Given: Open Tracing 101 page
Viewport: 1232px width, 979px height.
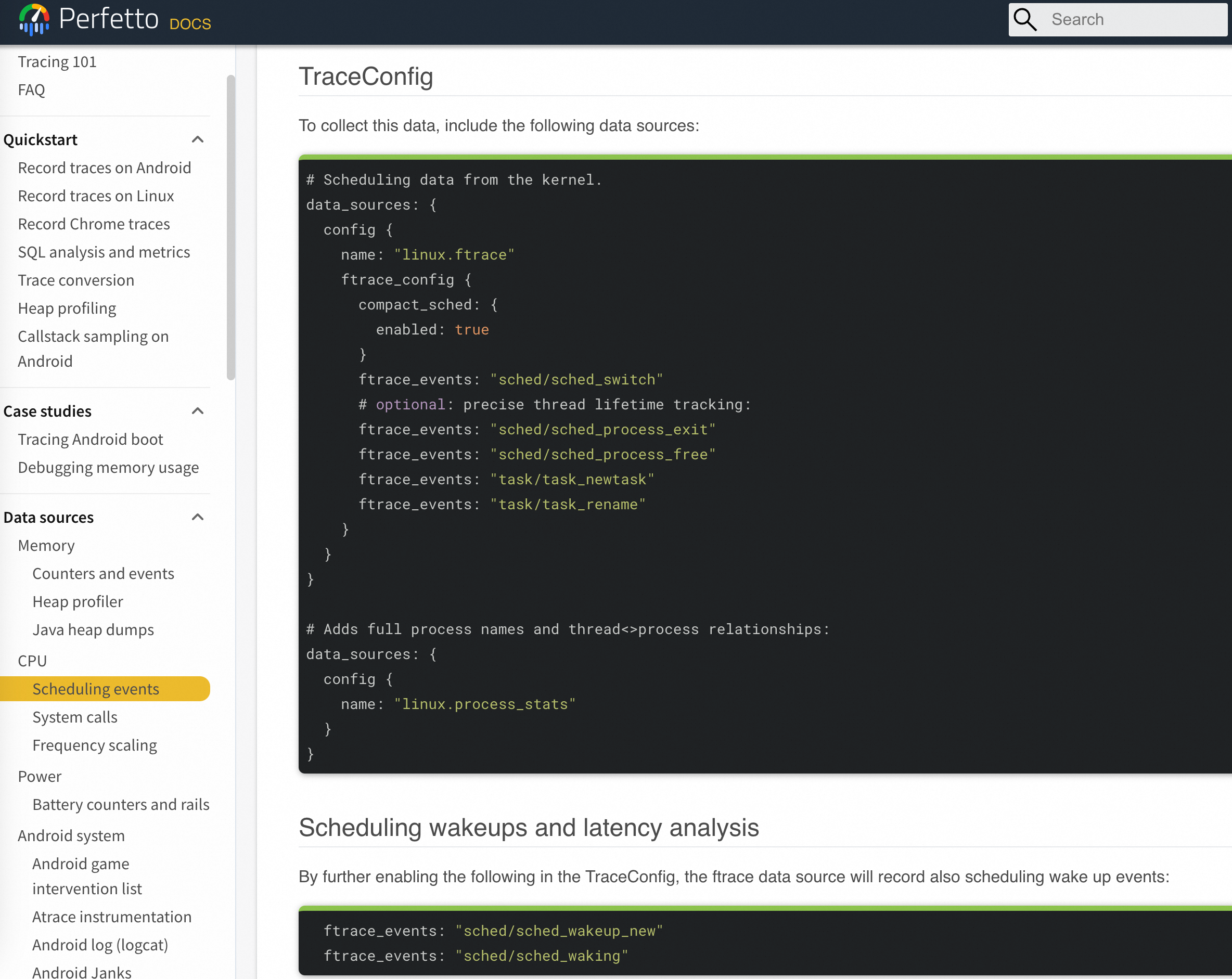Looking at the screenshot, I should click(x=57, y=62).
